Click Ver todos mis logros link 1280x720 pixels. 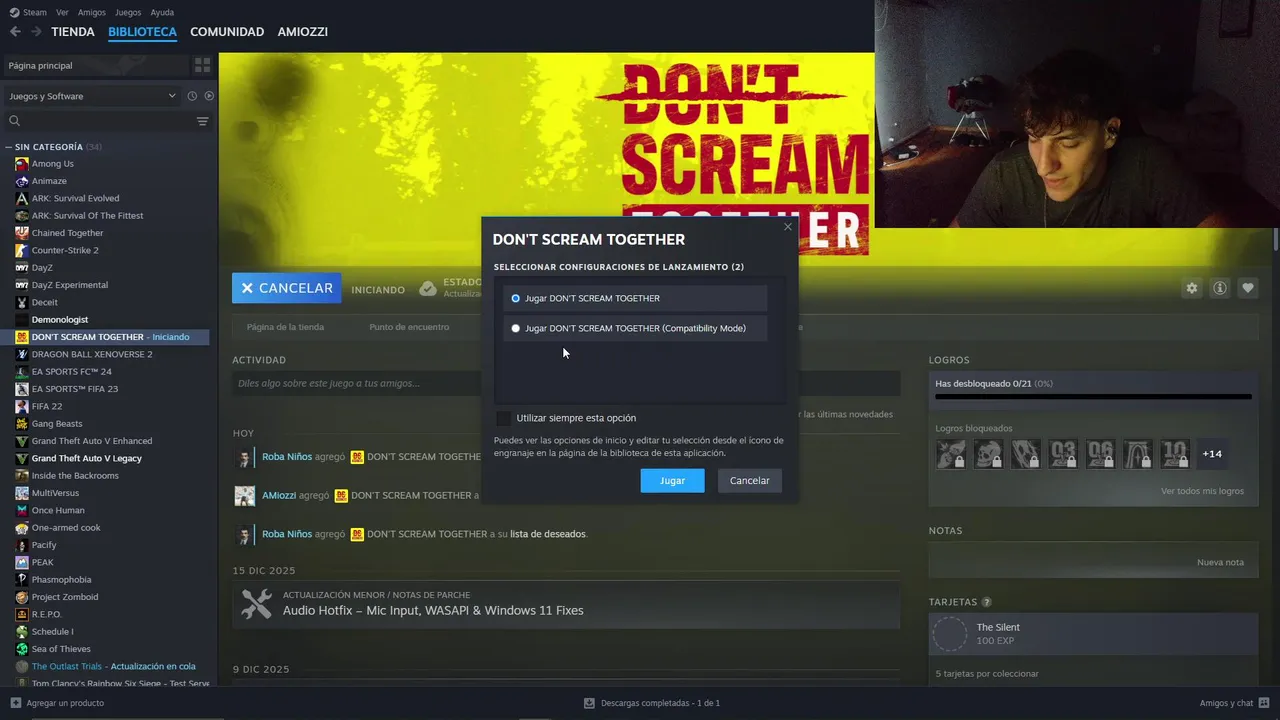(x=1202, y=491)
